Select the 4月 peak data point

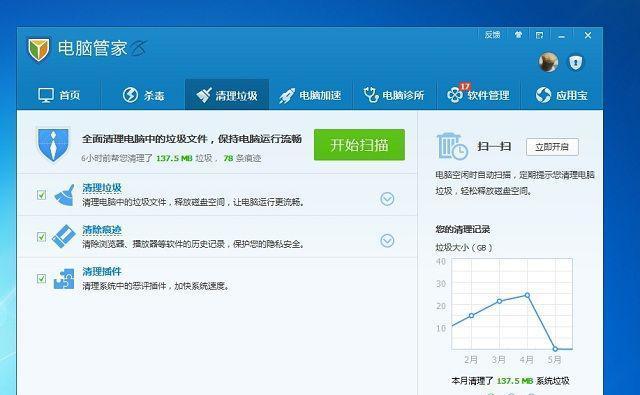[x=527, y=295]
